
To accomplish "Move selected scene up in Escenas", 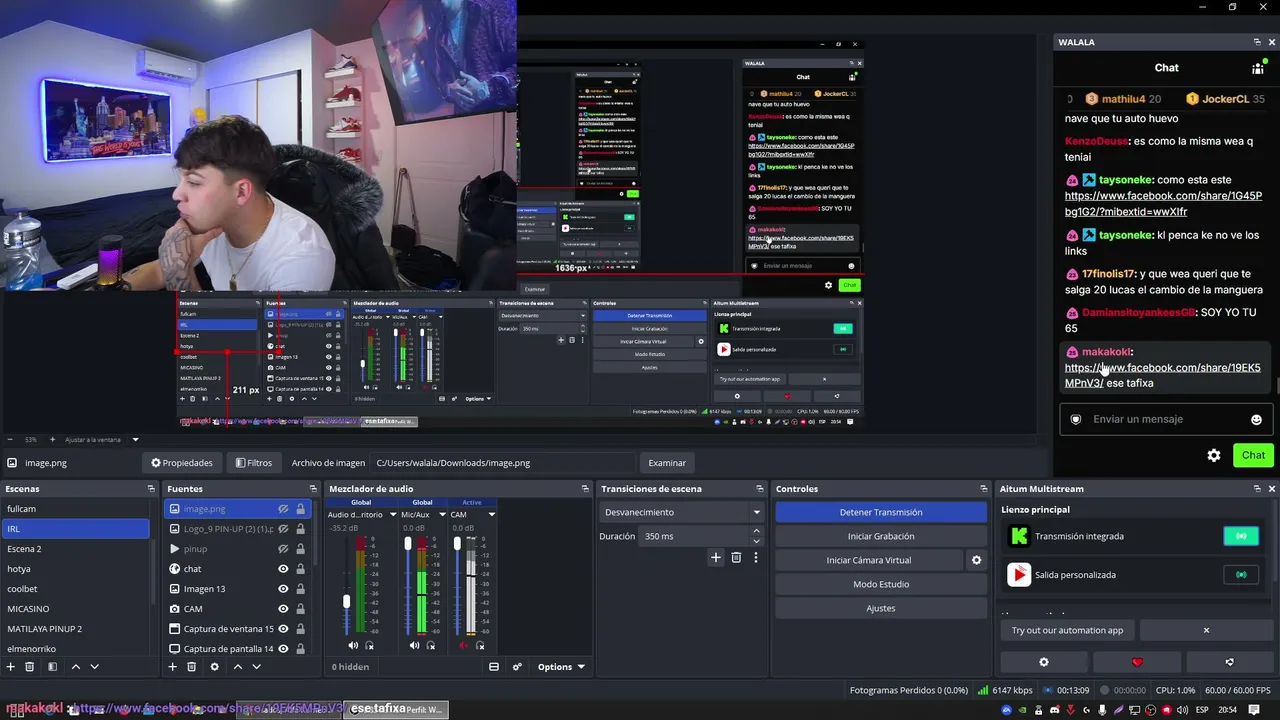I will [76, 667].
